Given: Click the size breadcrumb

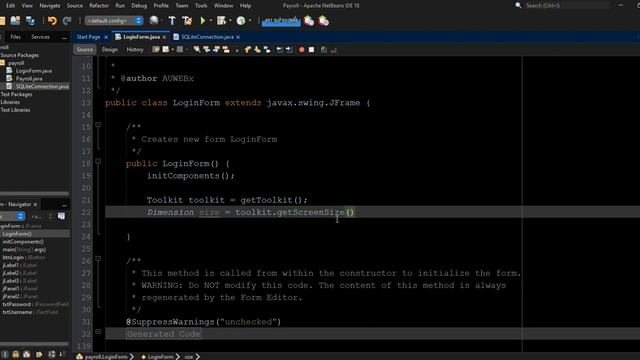Looking at the screenshot, I should (189, 357).
